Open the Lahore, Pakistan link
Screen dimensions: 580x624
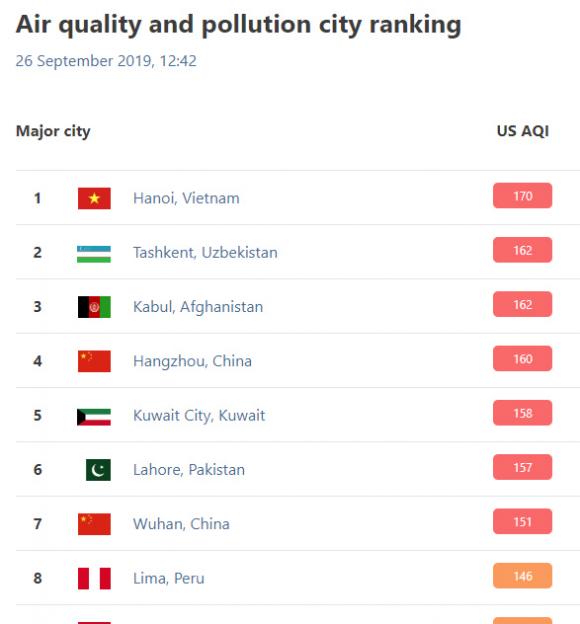(189, 470)
